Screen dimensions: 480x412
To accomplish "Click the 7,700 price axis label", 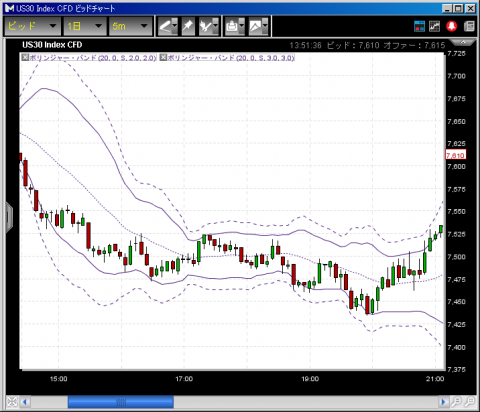I will pyautogui.click(x=456, y=76).
